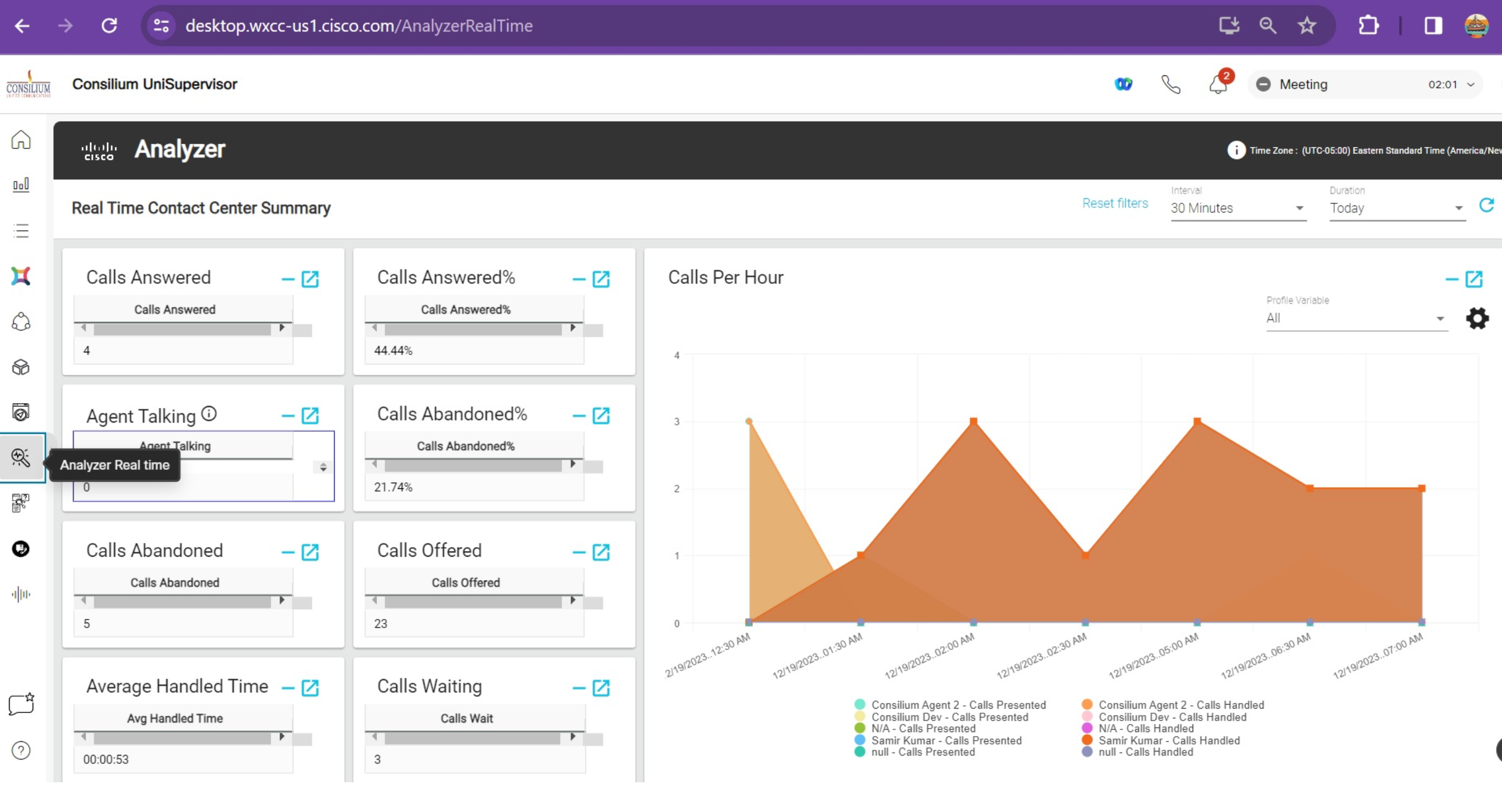Open the Home icon in sidebar
Viewport: 1502px width, 812px height.
tap(21, 140)
